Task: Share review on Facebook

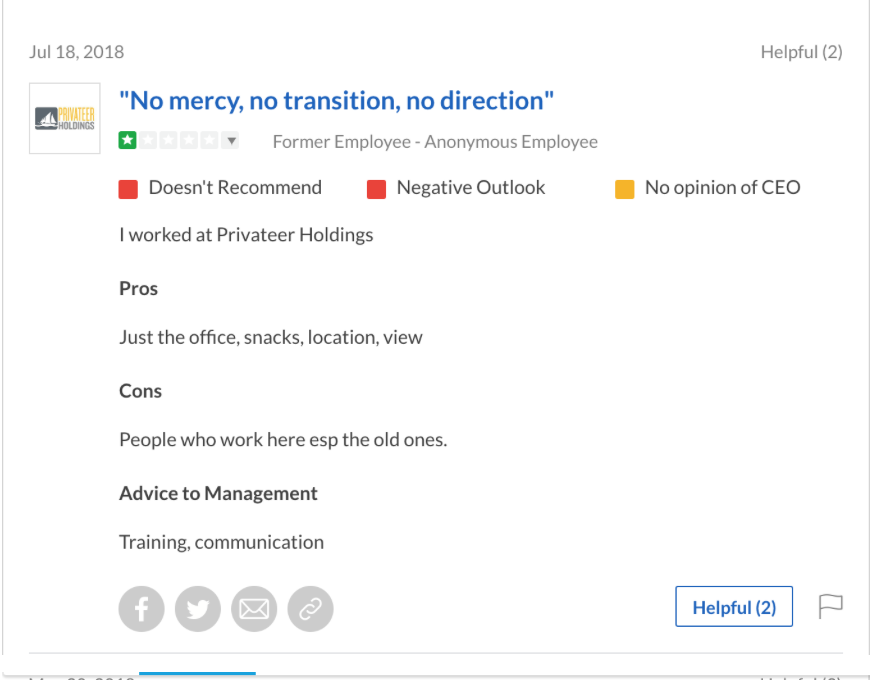Action: (x=141, y=608)
